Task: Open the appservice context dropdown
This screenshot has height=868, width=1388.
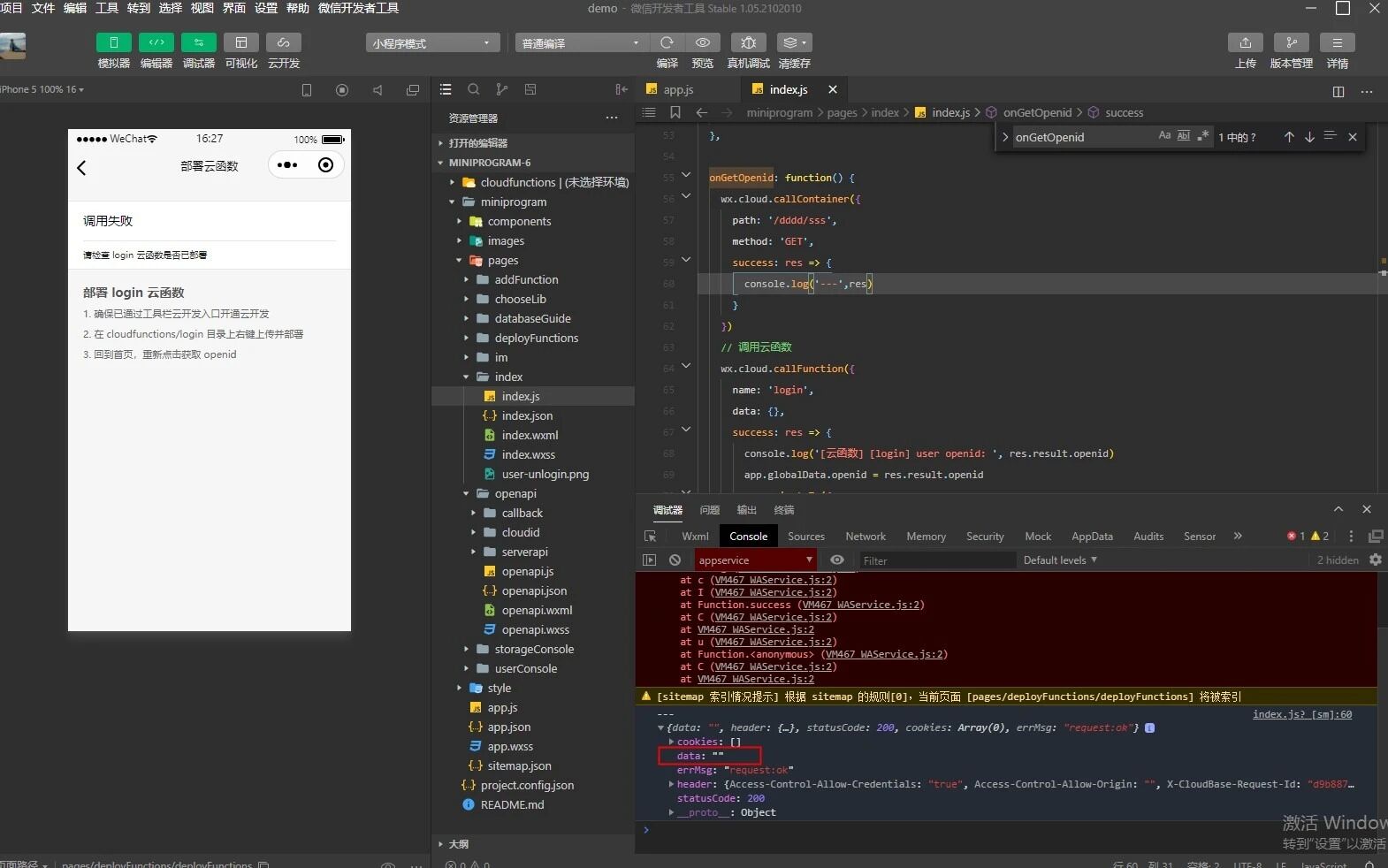Action: [x=755, y=560]
